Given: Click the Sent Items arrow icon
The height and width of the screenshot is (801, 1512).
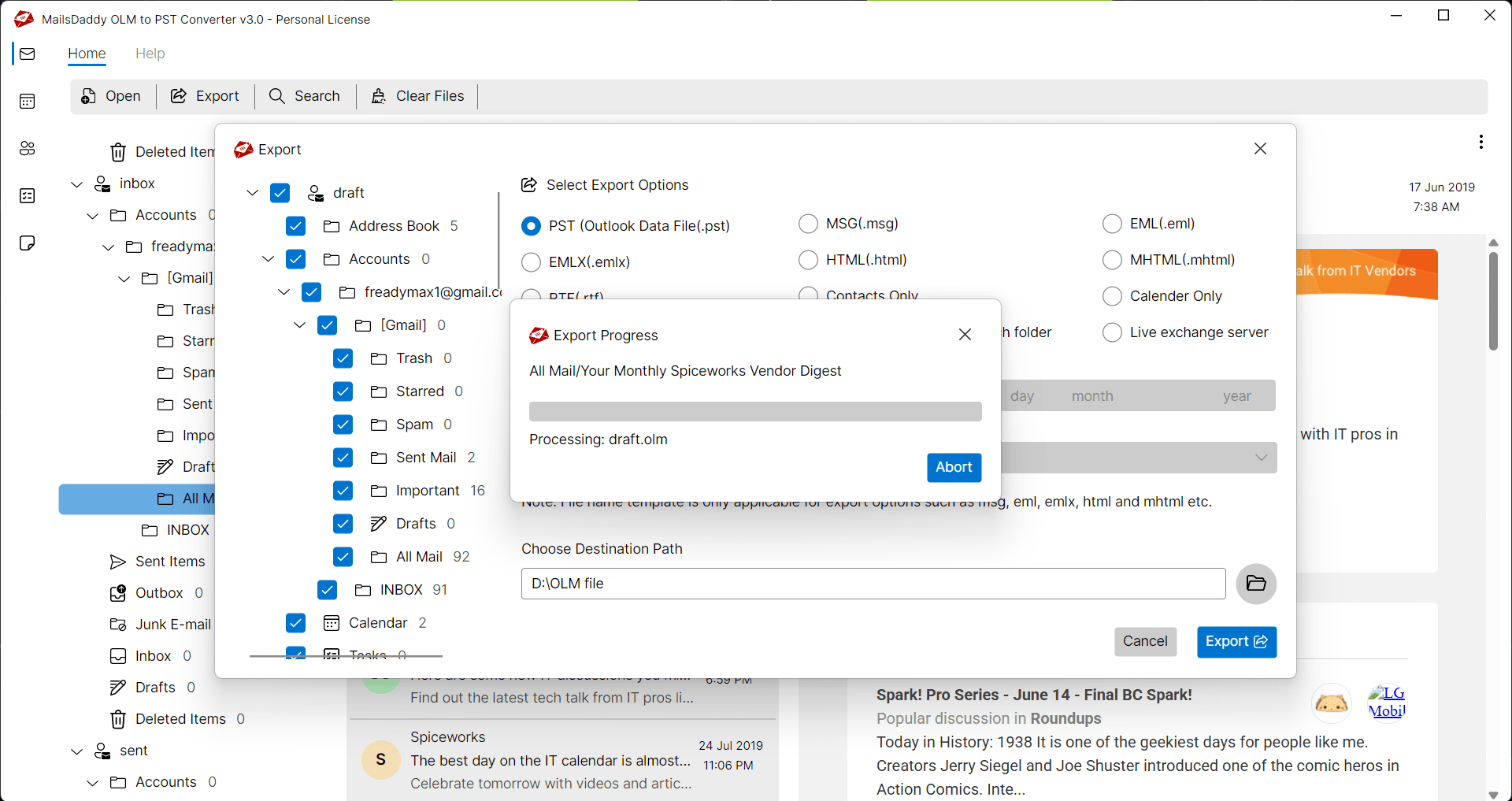Looking at the screenshot, I should pyautogui.click(x=118, y=562).
